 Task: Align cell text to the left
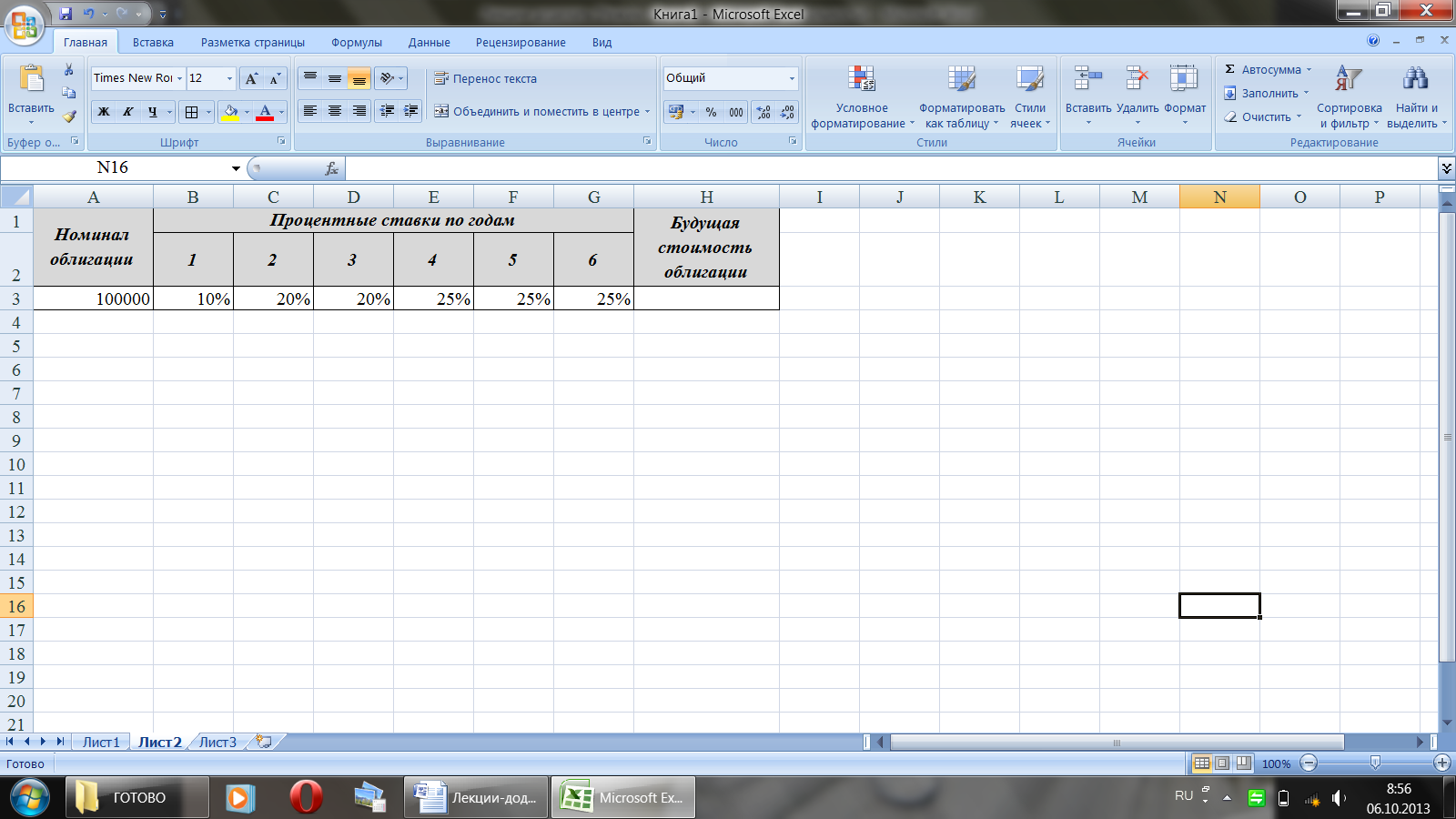click(x=310, y=111)
